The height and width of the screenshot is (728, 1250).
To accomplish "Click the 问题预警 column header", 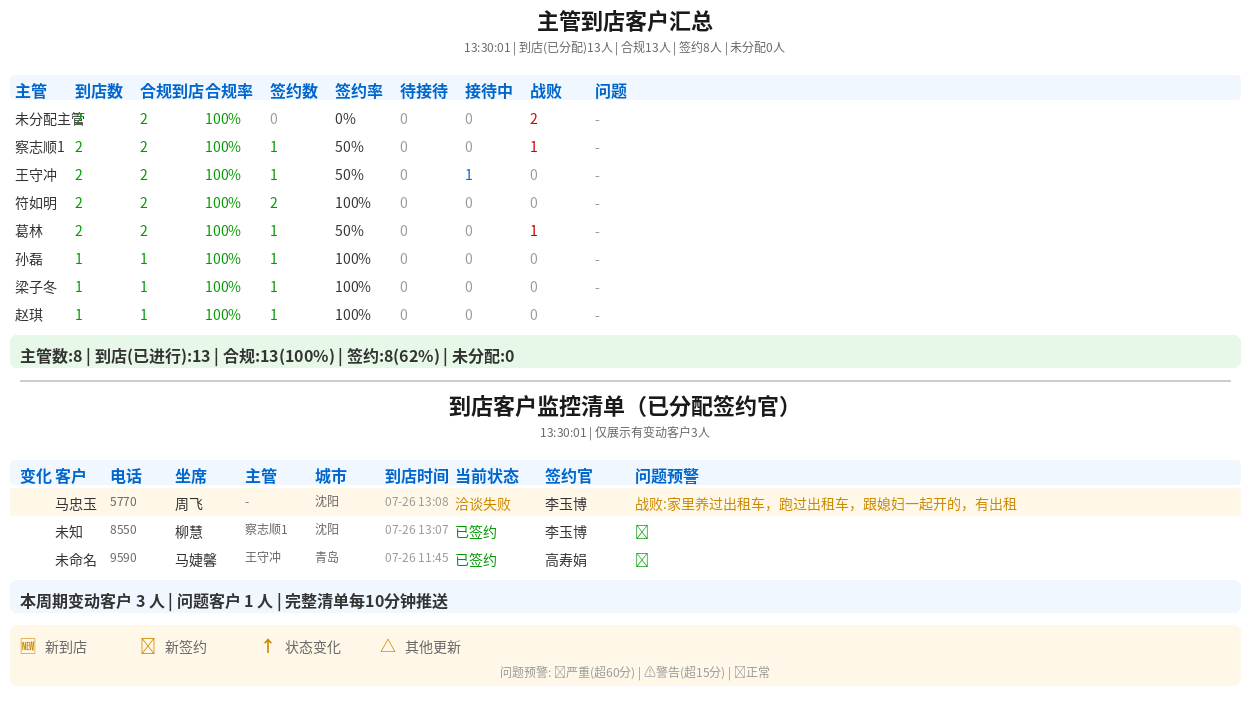I will pos(667,476).
